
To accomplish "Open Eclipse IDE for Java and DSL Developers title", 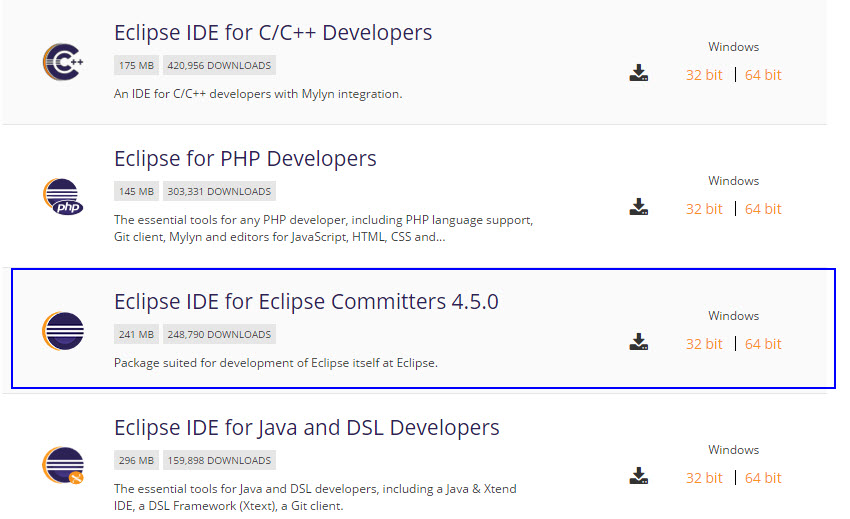I will (306, 428).
